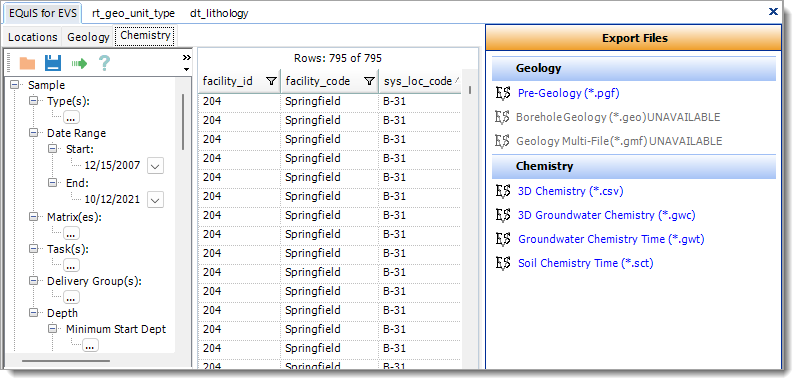799x385 pixels.
Task: Click the Export Files header bar
Action: [x=634, y=38]
